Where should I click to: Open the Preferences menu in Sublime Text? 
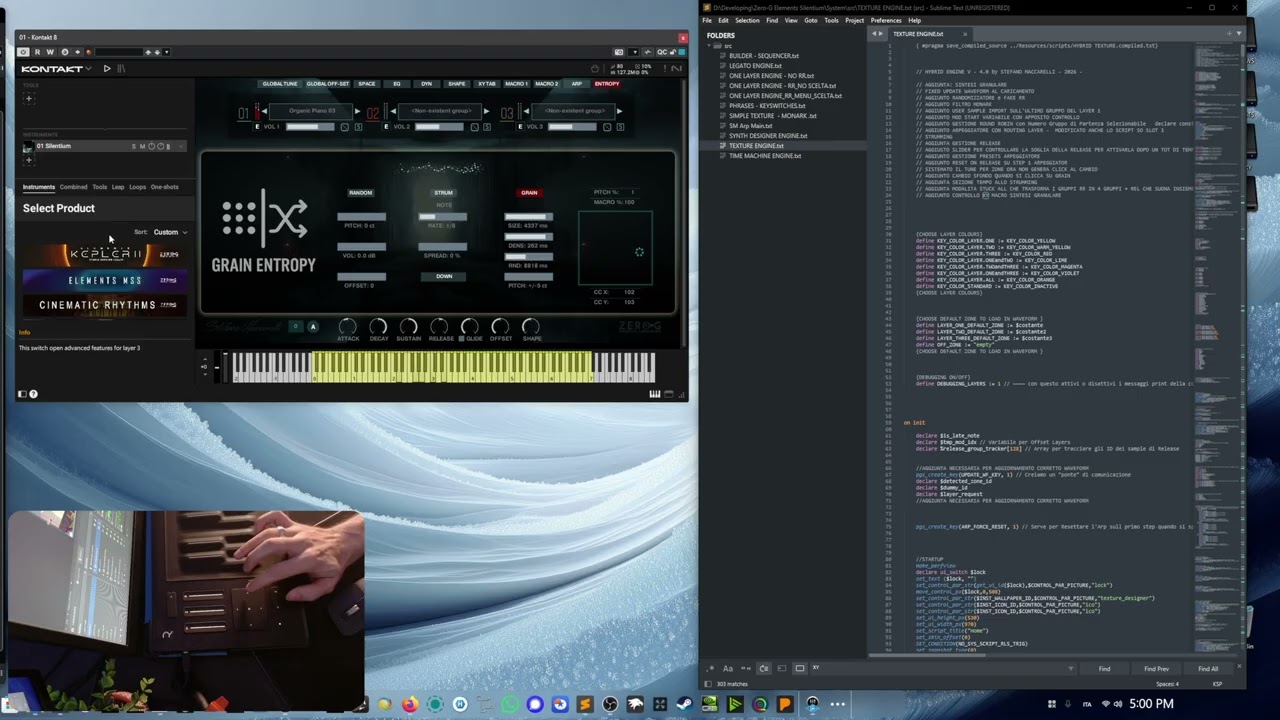click(886, 20)
